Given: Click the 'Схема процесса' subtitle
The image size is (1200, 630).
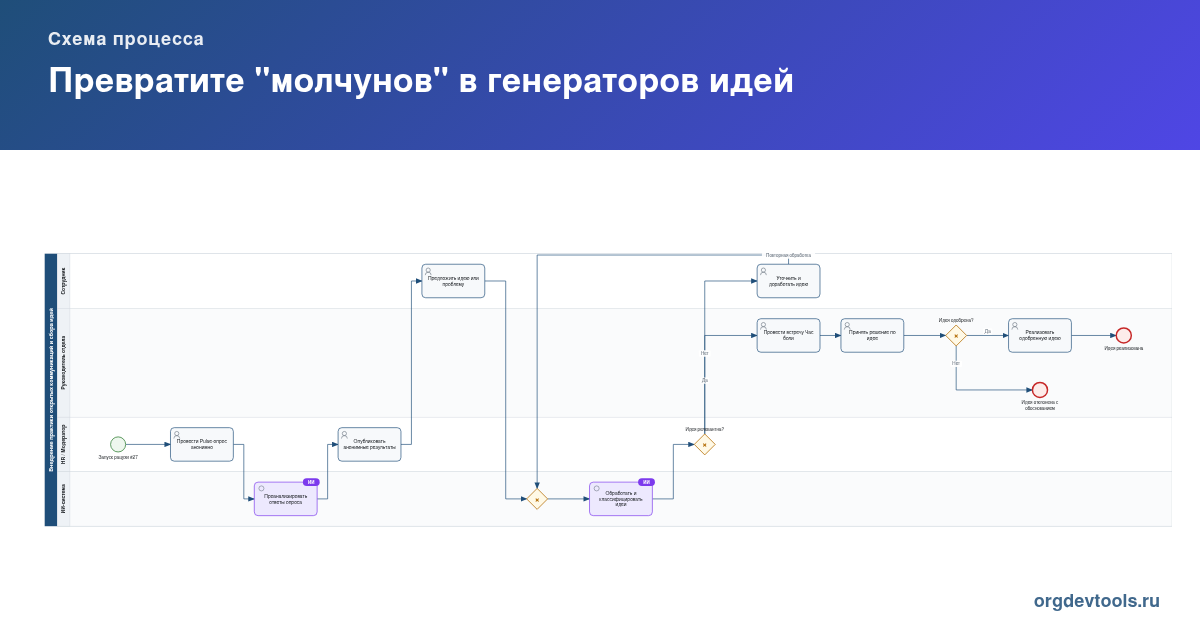Looking at the screenshot, I should coord(126,39).
